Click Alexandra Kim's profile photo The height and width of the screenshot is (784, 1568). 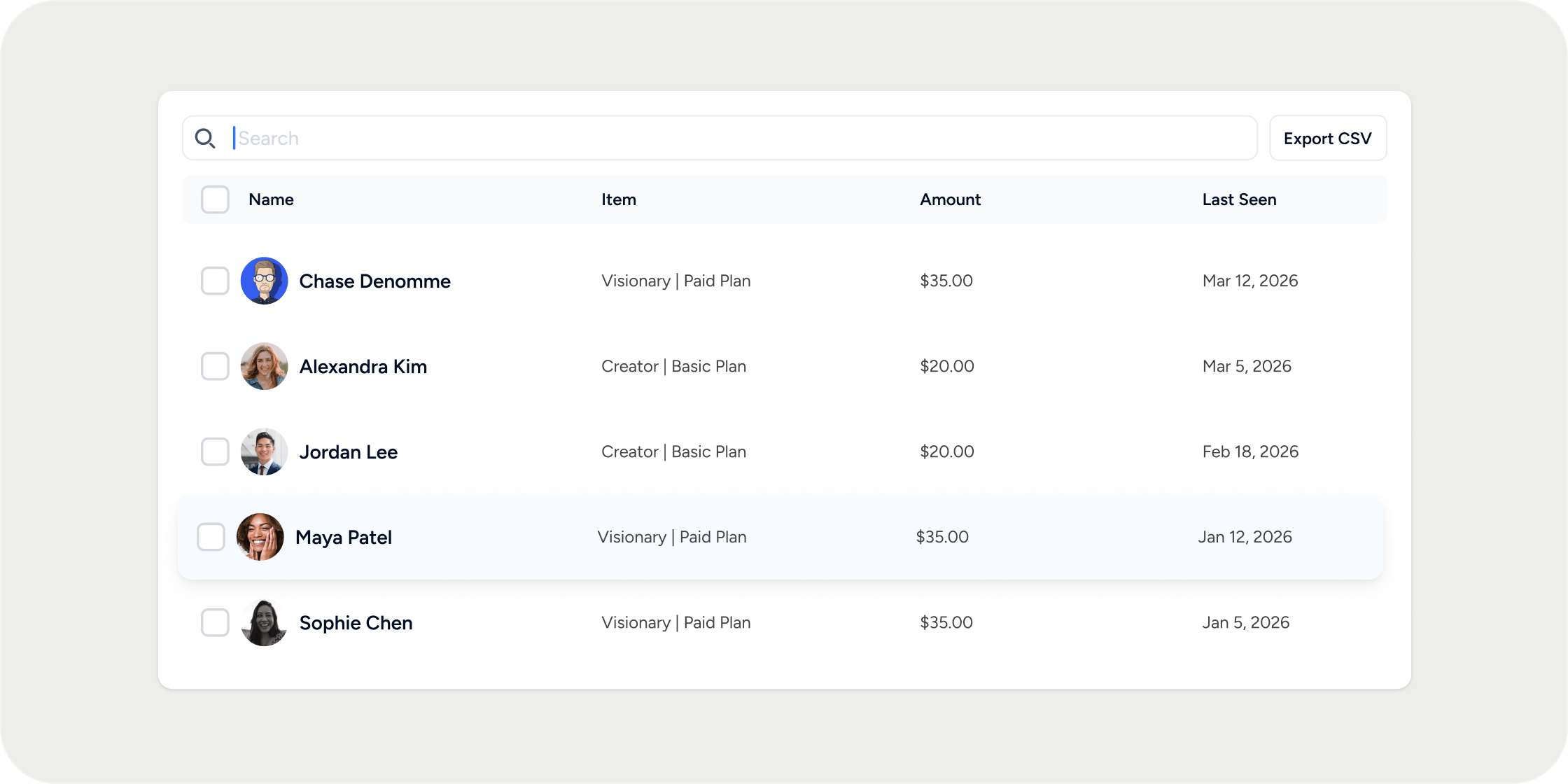tap(265, 366)
